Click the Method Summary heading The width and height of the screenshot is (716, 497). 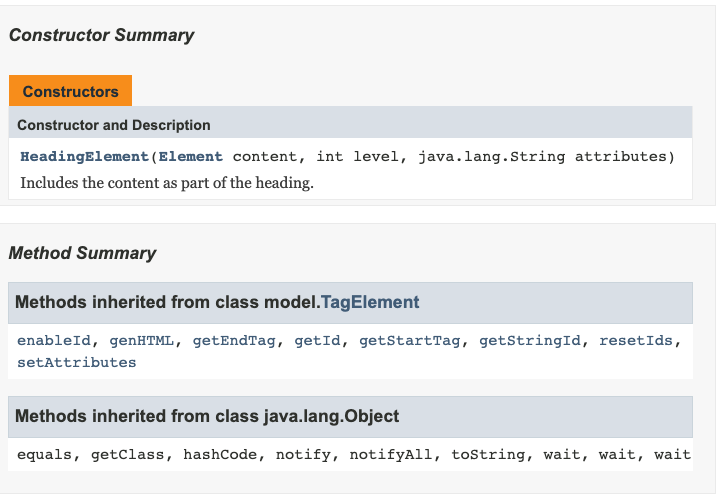[82, 253]
